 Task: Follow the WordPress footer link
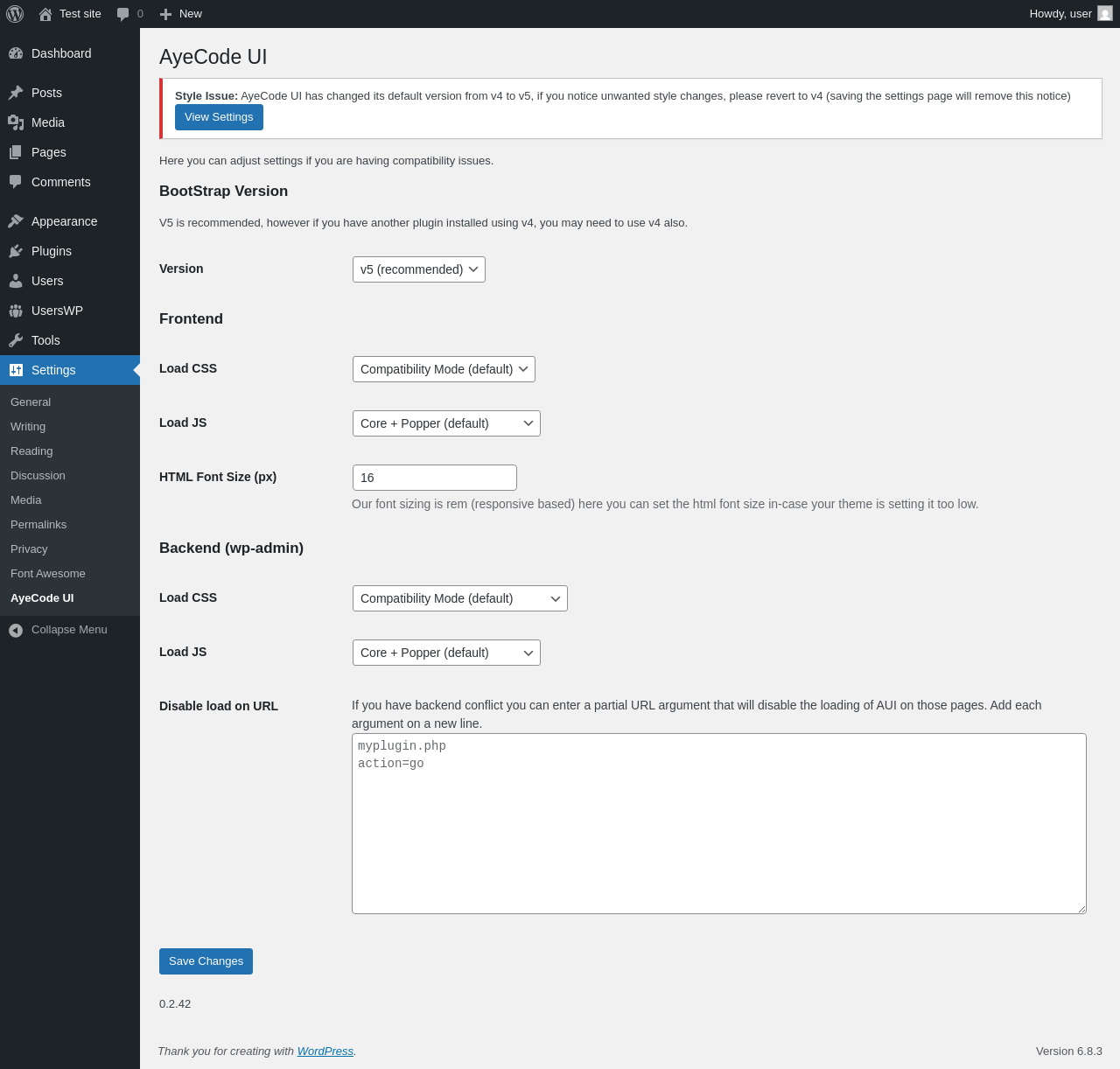pos(325,1052)
